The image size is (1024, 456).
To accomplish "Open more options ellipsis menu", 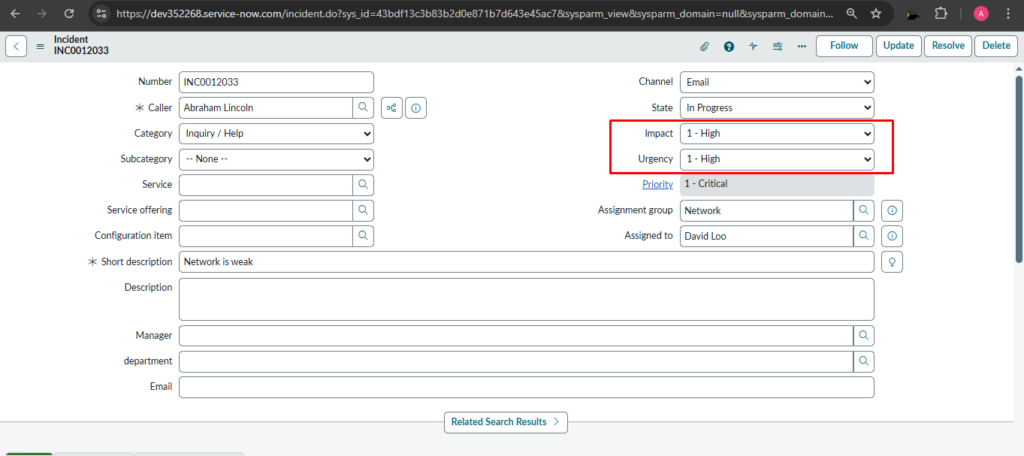I will tap(801, 46).
